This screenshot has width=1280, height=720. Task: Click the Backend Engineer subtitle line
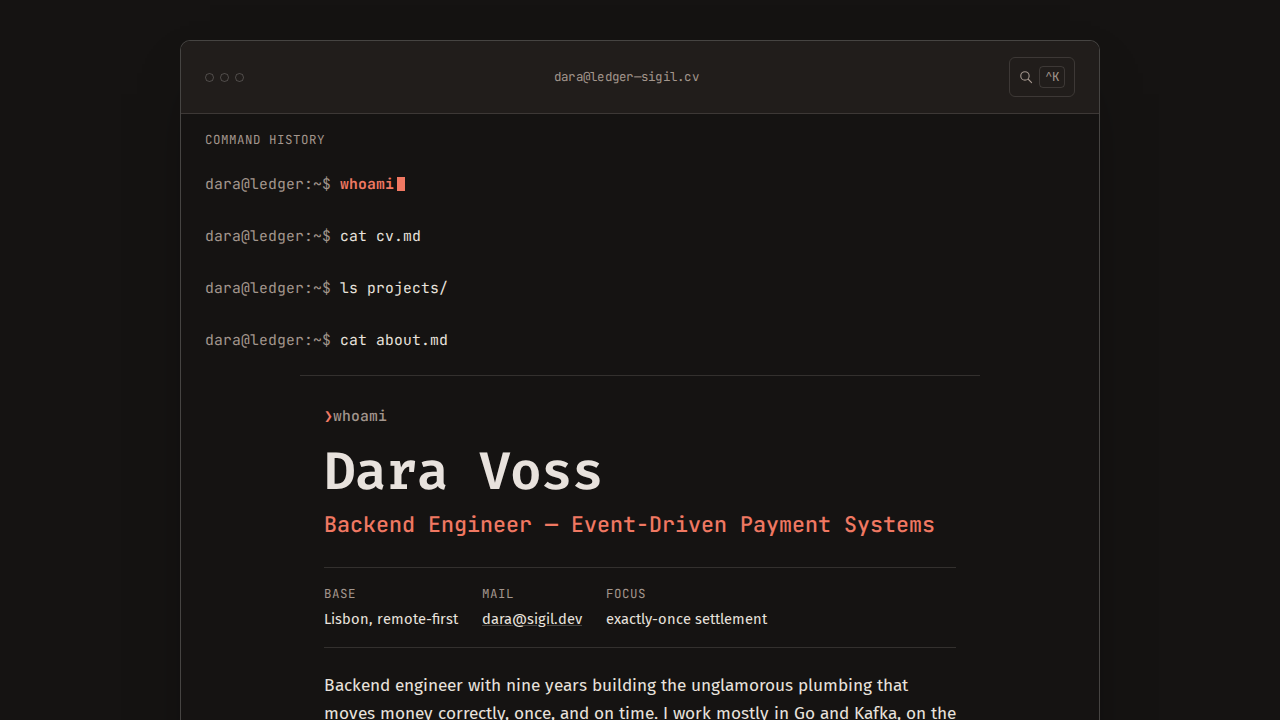coord(629,525)
